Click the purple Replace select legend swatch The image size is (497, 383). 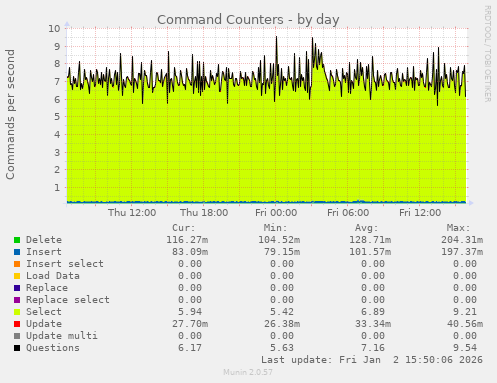(17, 300)
